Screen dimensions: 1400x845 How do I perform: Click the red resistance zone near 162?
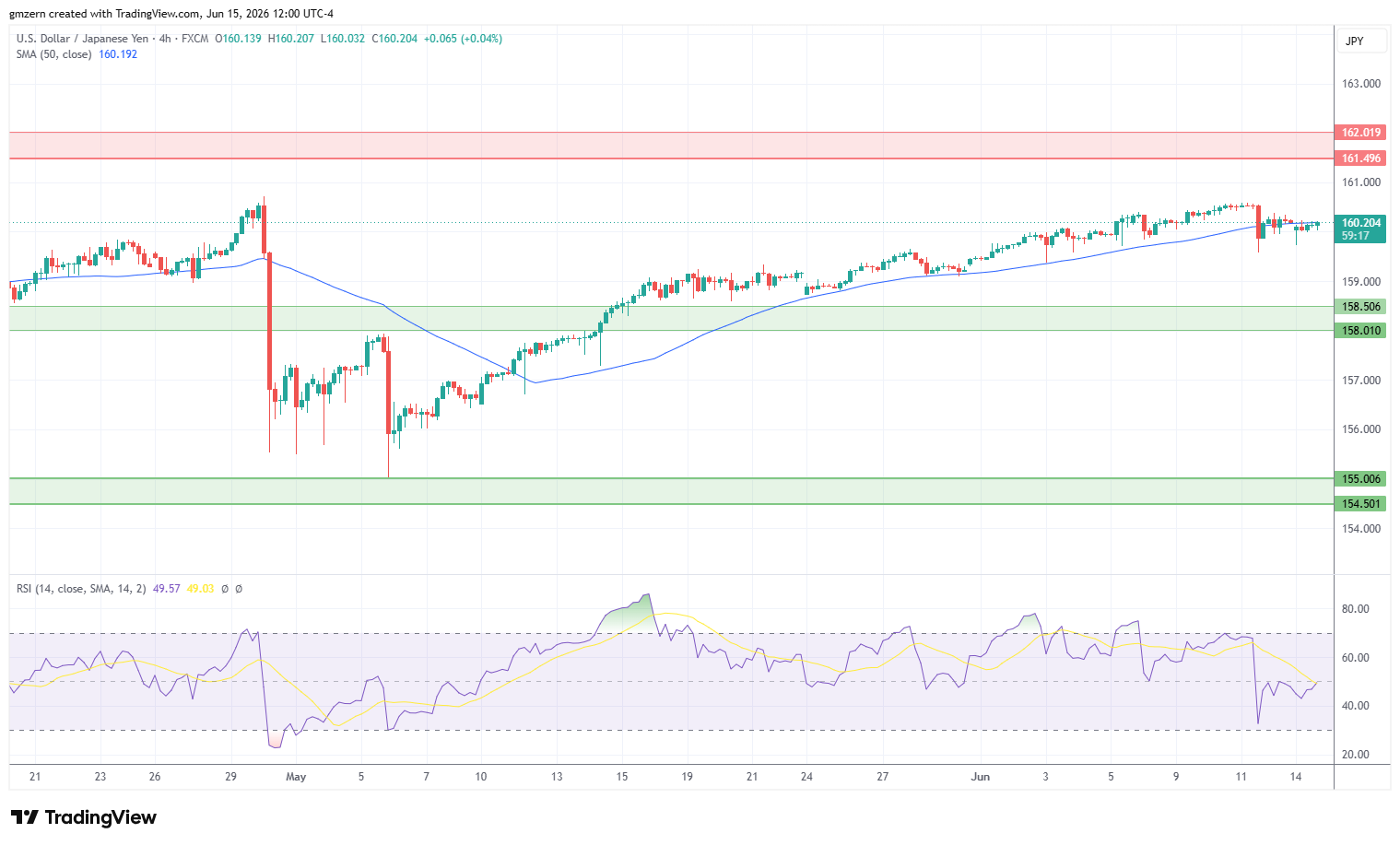[x=671, y=146]
